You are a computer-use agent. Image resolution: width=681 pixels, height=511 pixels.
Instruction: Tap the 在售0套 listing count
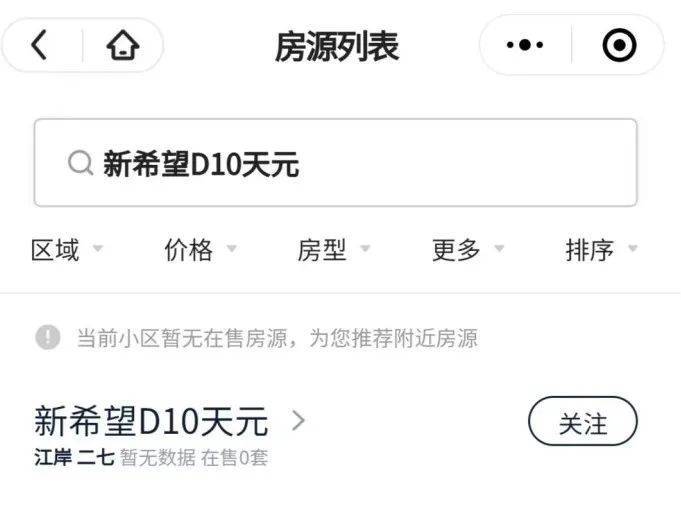(x=235, y=458)
